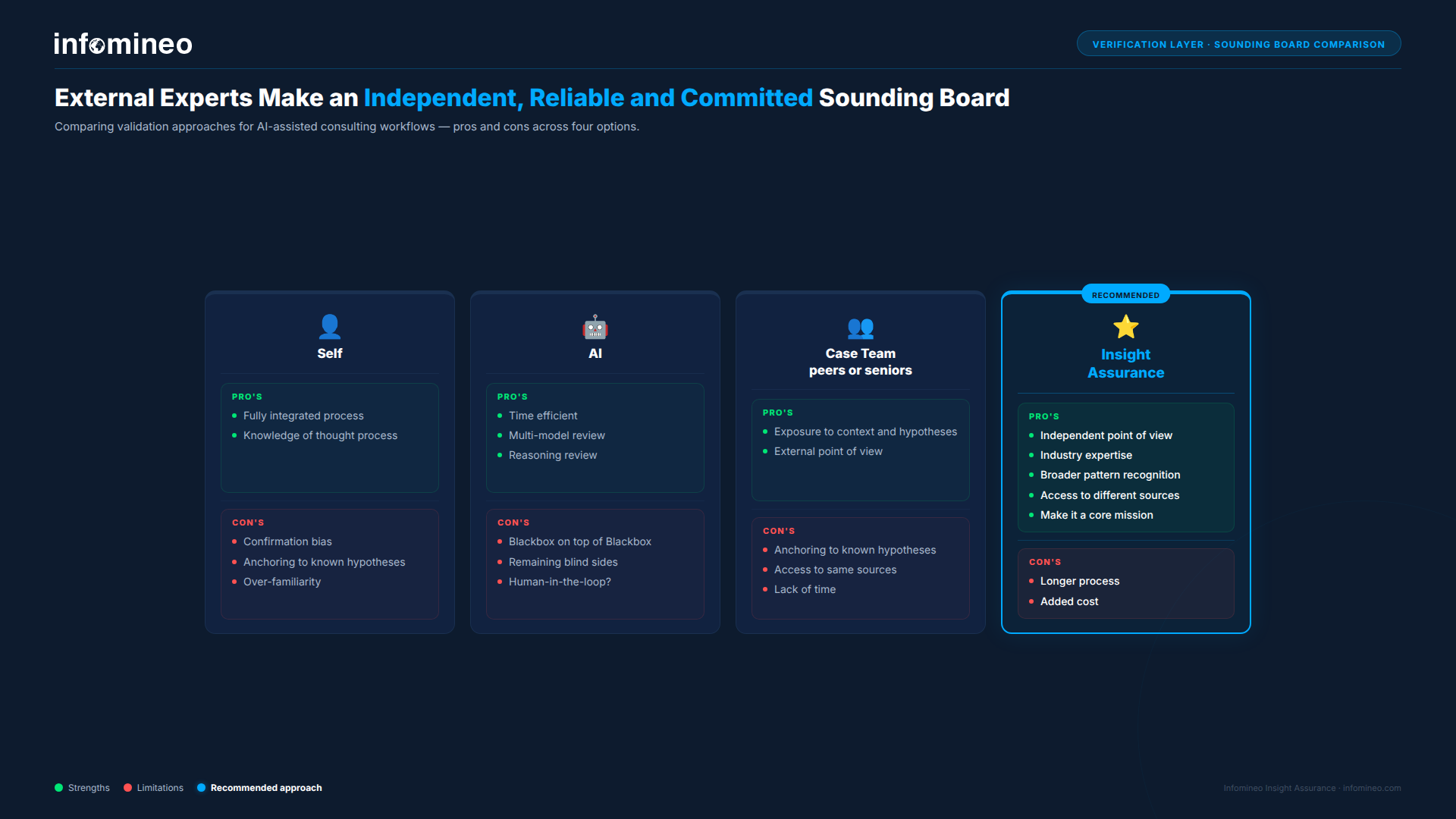
Task: Click the slide title about External Experts
Action: (x=532, y=98)
